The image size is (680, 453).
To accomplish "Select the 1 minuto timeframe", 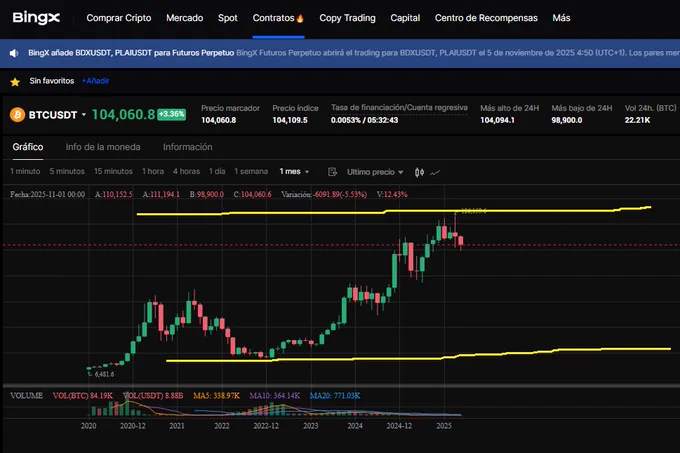I will click(x=25, y=172).
